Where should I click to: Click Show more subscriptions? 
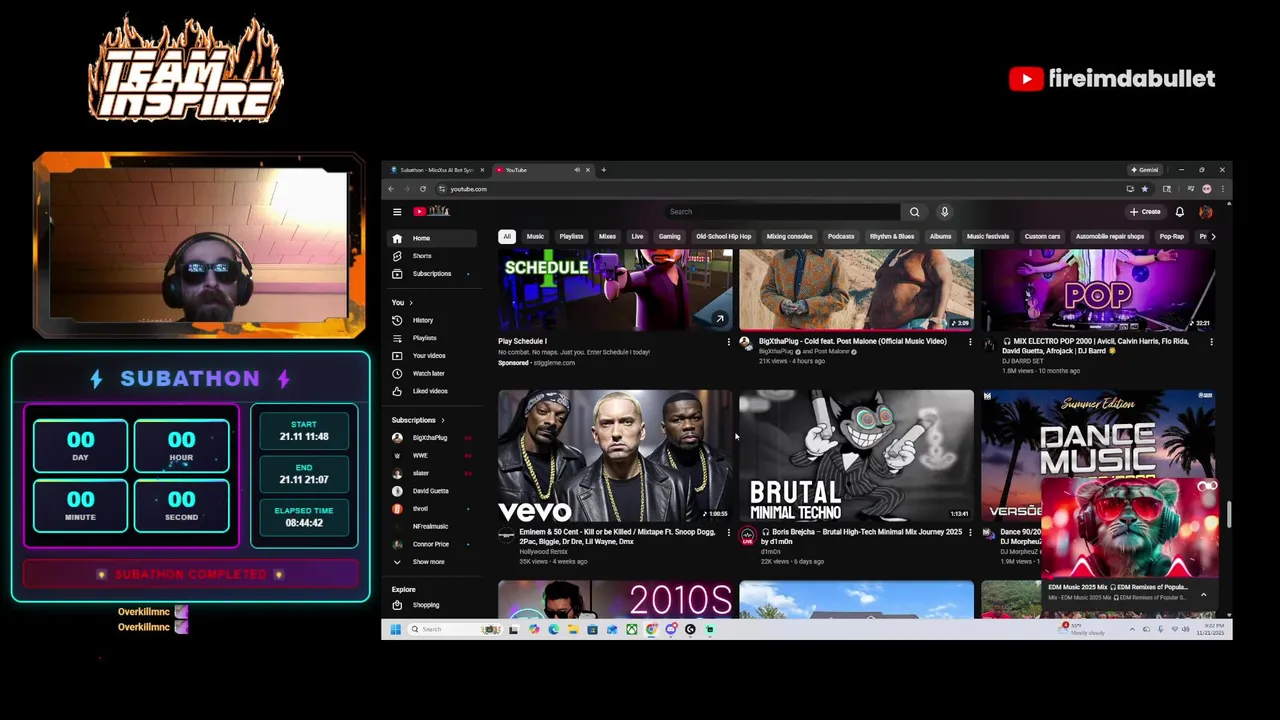pyautogui.click(x=432, y=562)
